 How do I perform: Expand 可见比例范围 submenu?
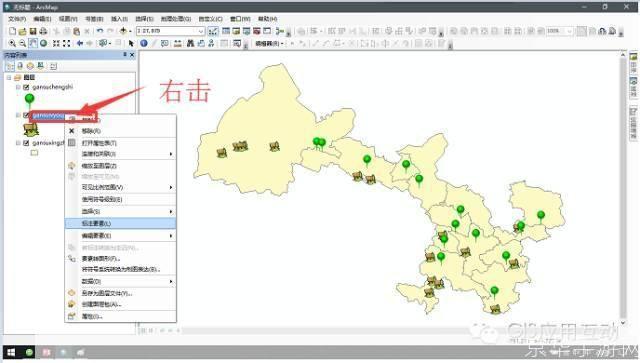pyautogui.click(x=120, y=187)
